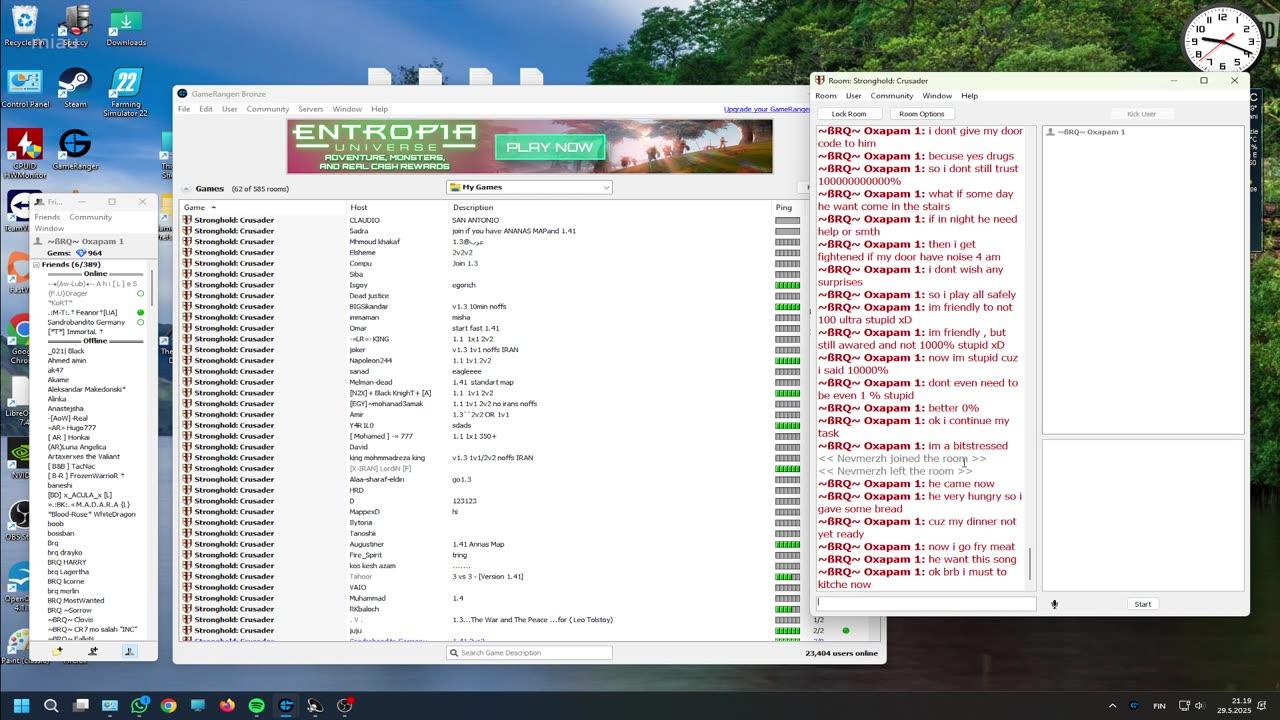Click Host column header
This screenshot has height=720, width=1280.
397,207
